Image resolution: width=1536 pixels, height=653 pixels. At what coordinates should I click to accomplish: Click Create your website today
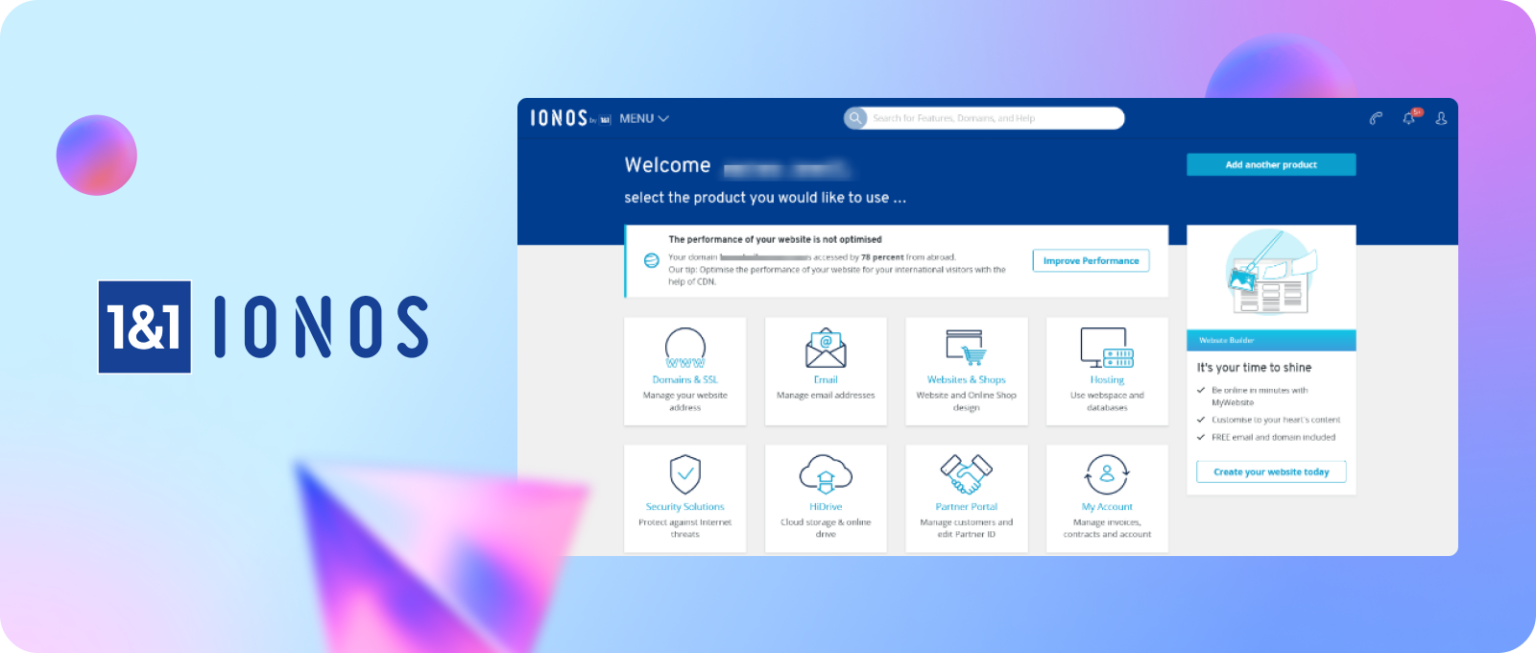pyautogui.click(x=1271, y=471)
